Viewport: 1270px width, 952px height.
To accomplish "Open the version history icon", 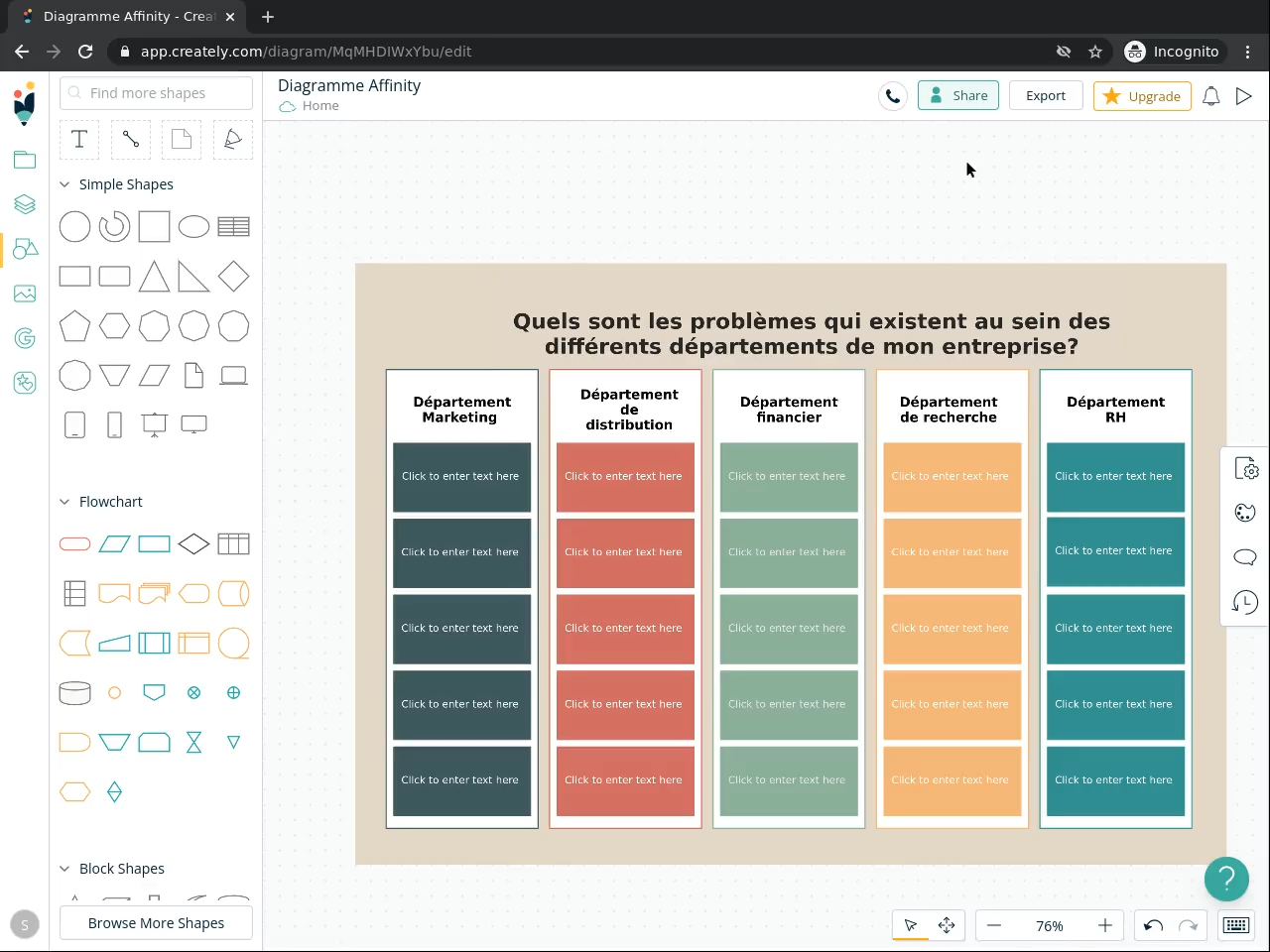I will [1245, 601].
